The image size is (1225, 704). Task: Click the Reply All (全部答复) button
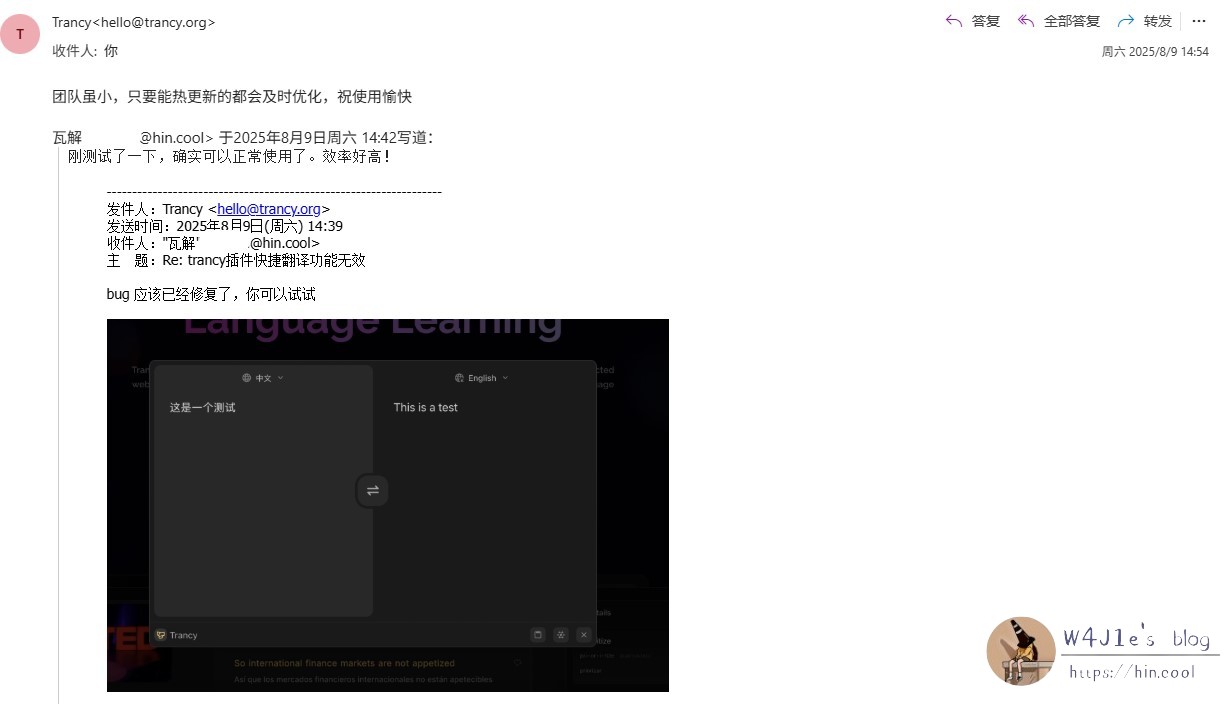point(1058,21)
